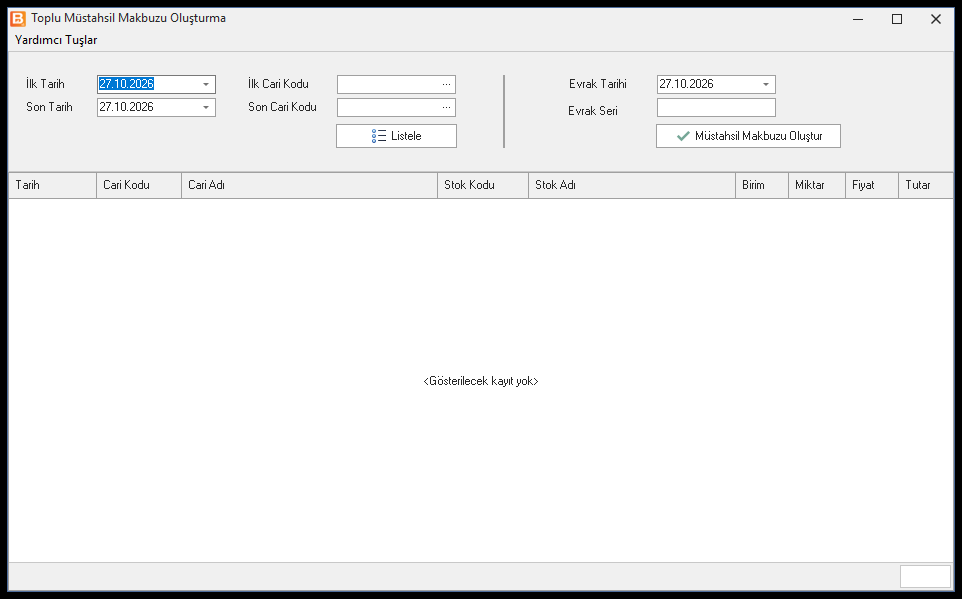Sort by the Fiyat column header

pyautogui.click(x=872, y=185)
